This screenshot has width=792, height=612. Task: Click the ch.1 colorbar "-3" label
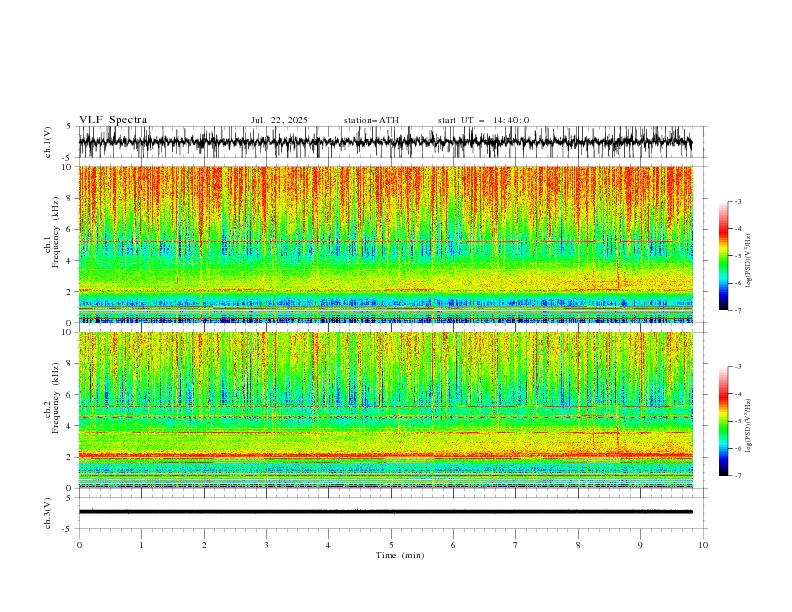[738, 201]
